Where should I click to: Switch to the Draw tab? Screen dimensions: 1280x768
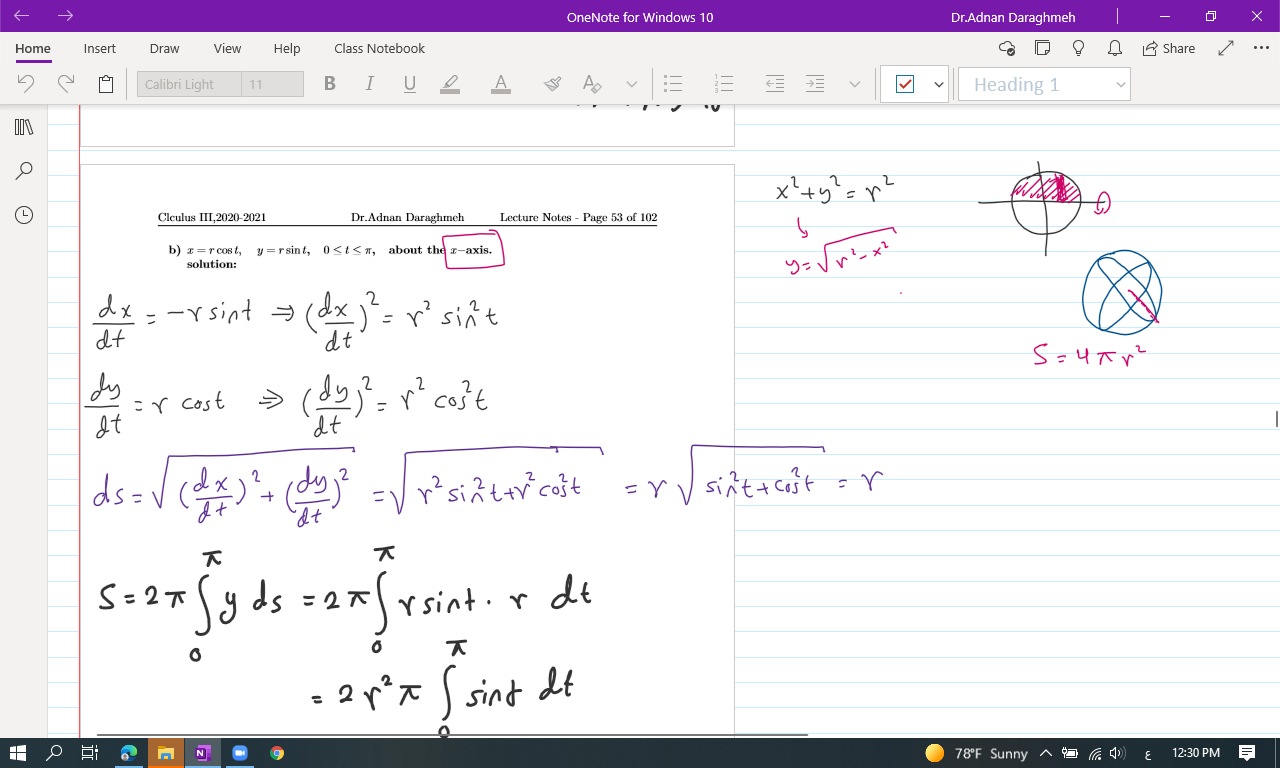(x=164, y=48)
